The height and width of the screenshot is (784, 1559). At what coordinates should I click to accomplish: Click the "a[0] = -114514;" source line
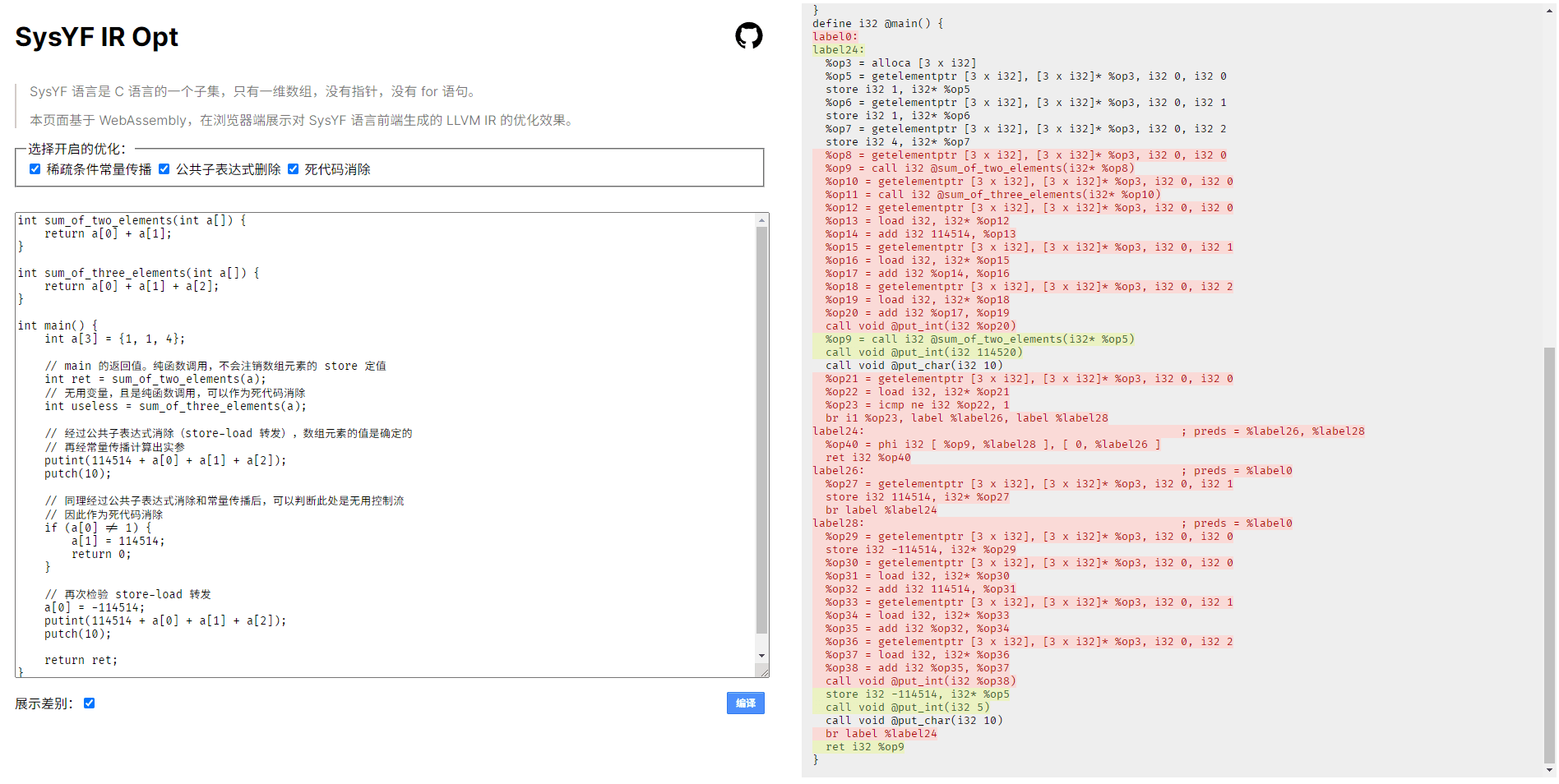(94, 608)
